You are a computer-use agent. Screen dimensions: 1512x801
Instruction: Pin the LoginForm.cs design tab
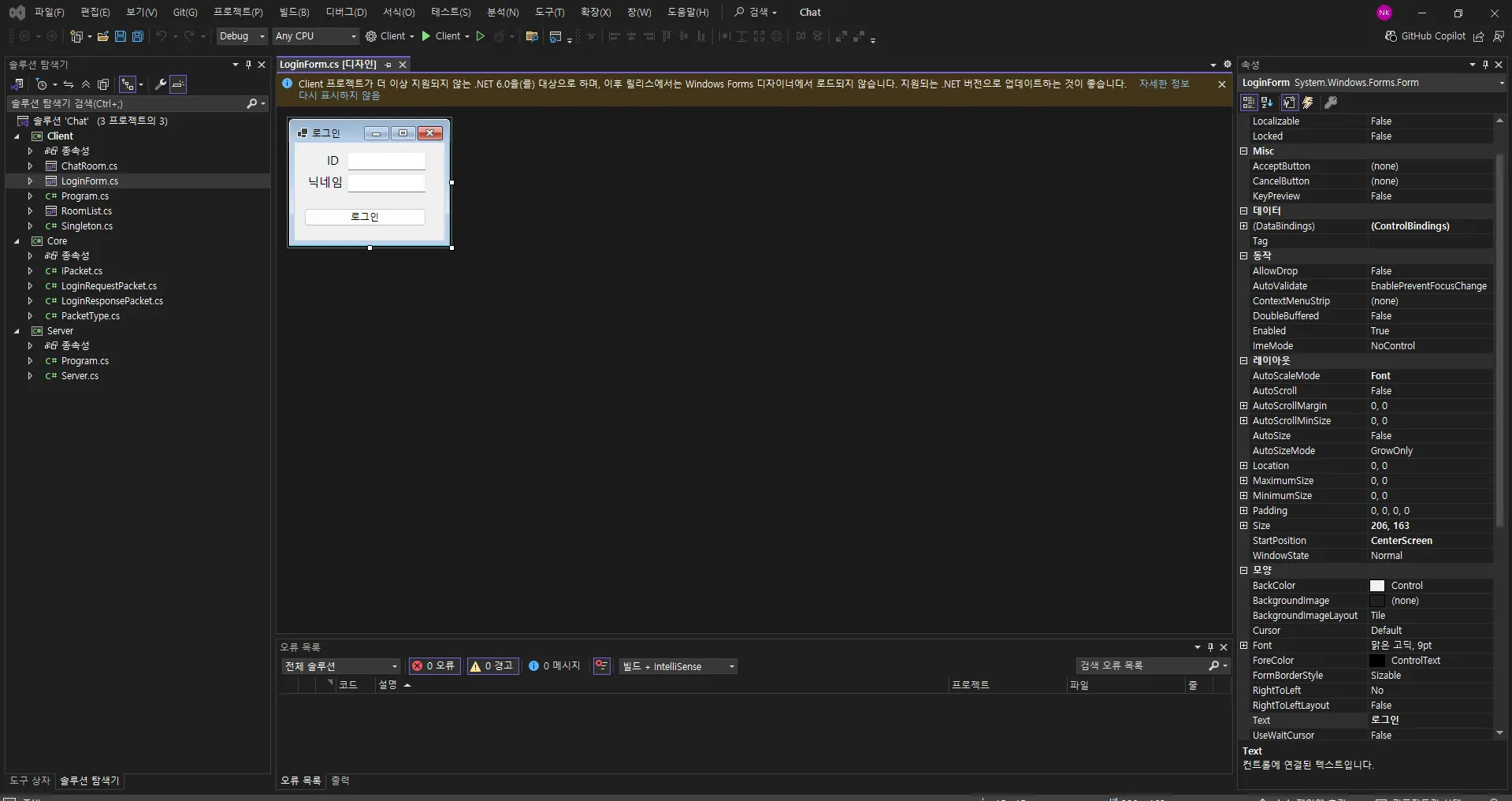click(x=388, y=65)
